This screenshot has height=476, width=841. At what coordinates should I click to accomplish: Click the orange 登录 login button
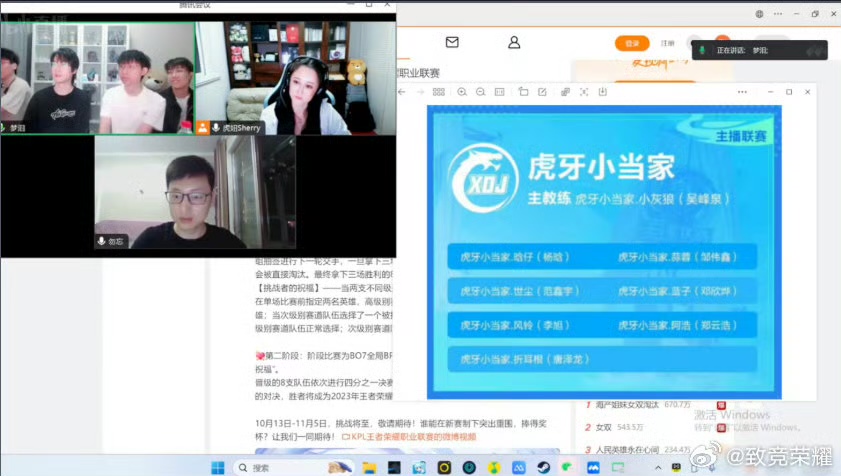[632, 43]
